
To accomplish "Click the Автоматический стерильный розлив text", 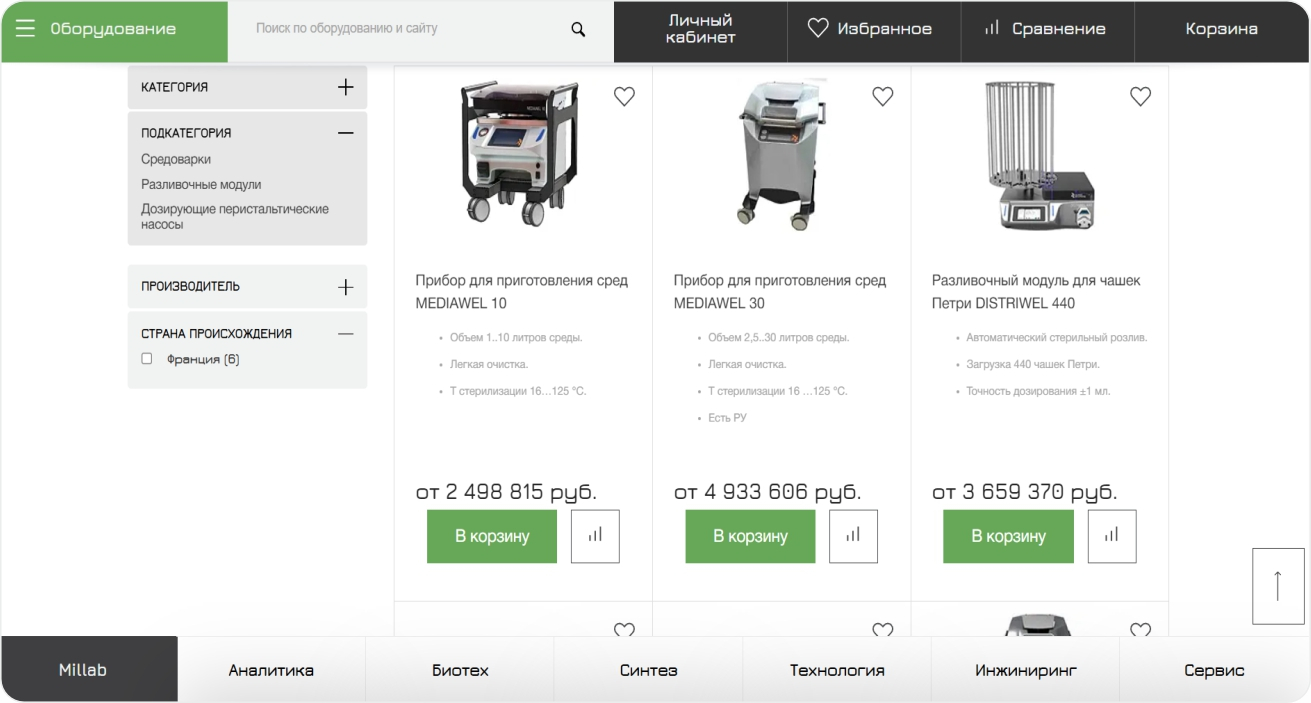I will (1057, 338).
